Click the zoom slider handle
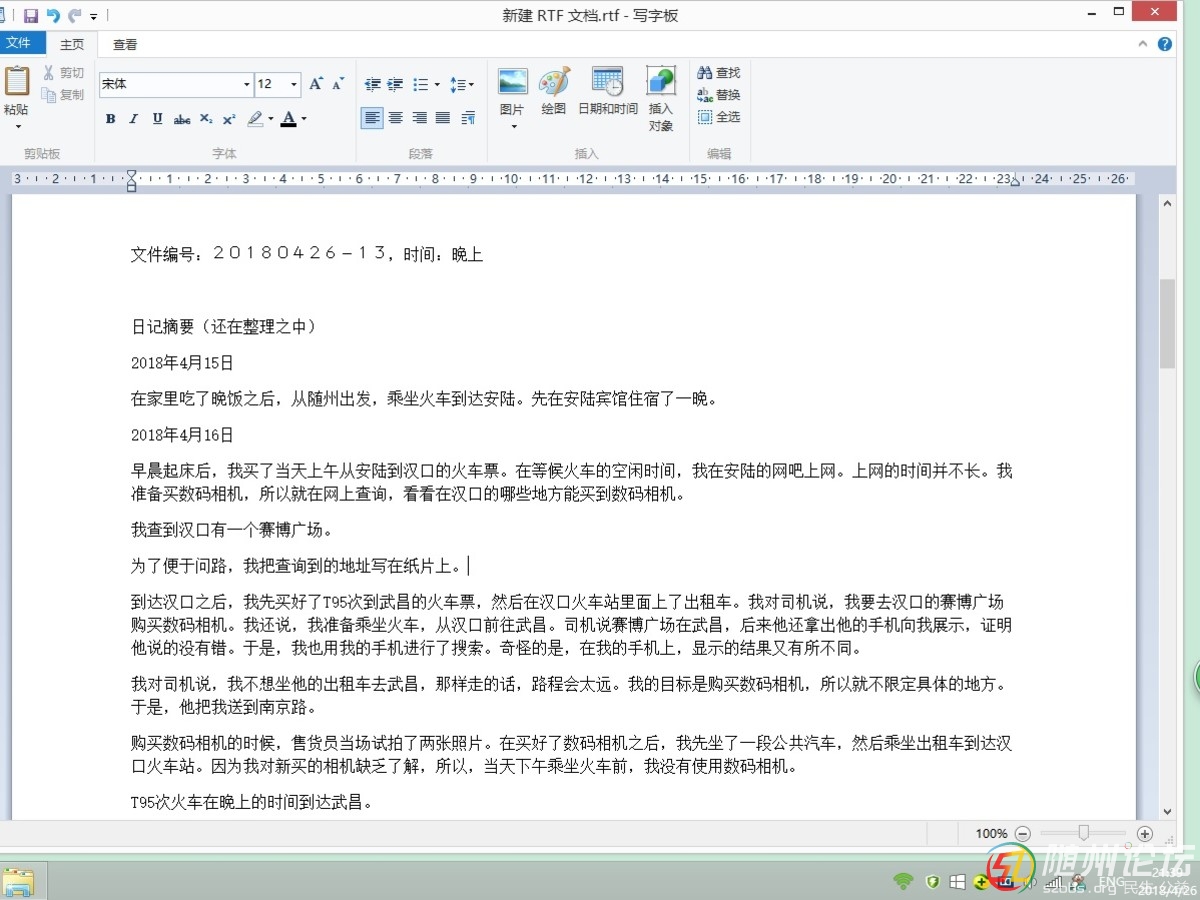Viewport: 1200px width, 900px height. point(1083,833)
